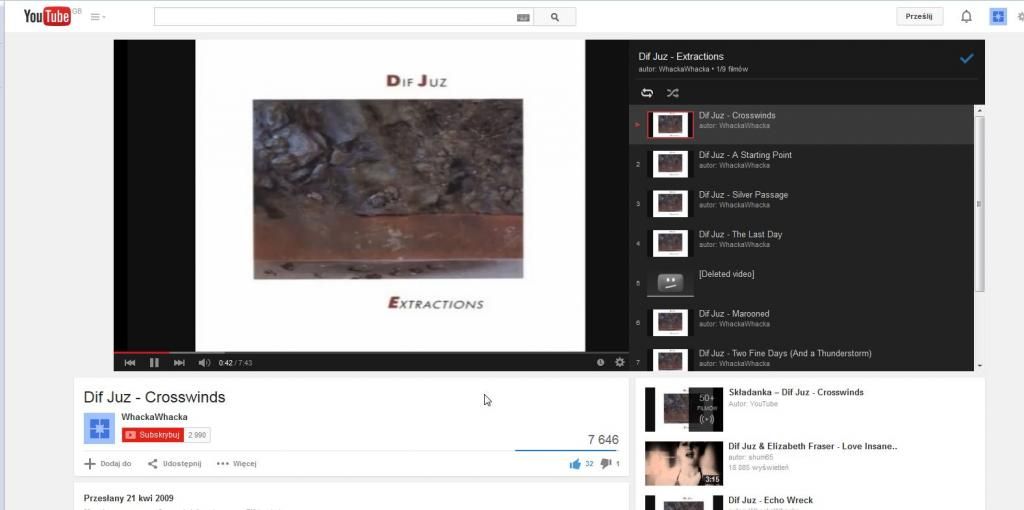
Task: Pause the video
Action: pyautogui.click(x=154, y=362)
